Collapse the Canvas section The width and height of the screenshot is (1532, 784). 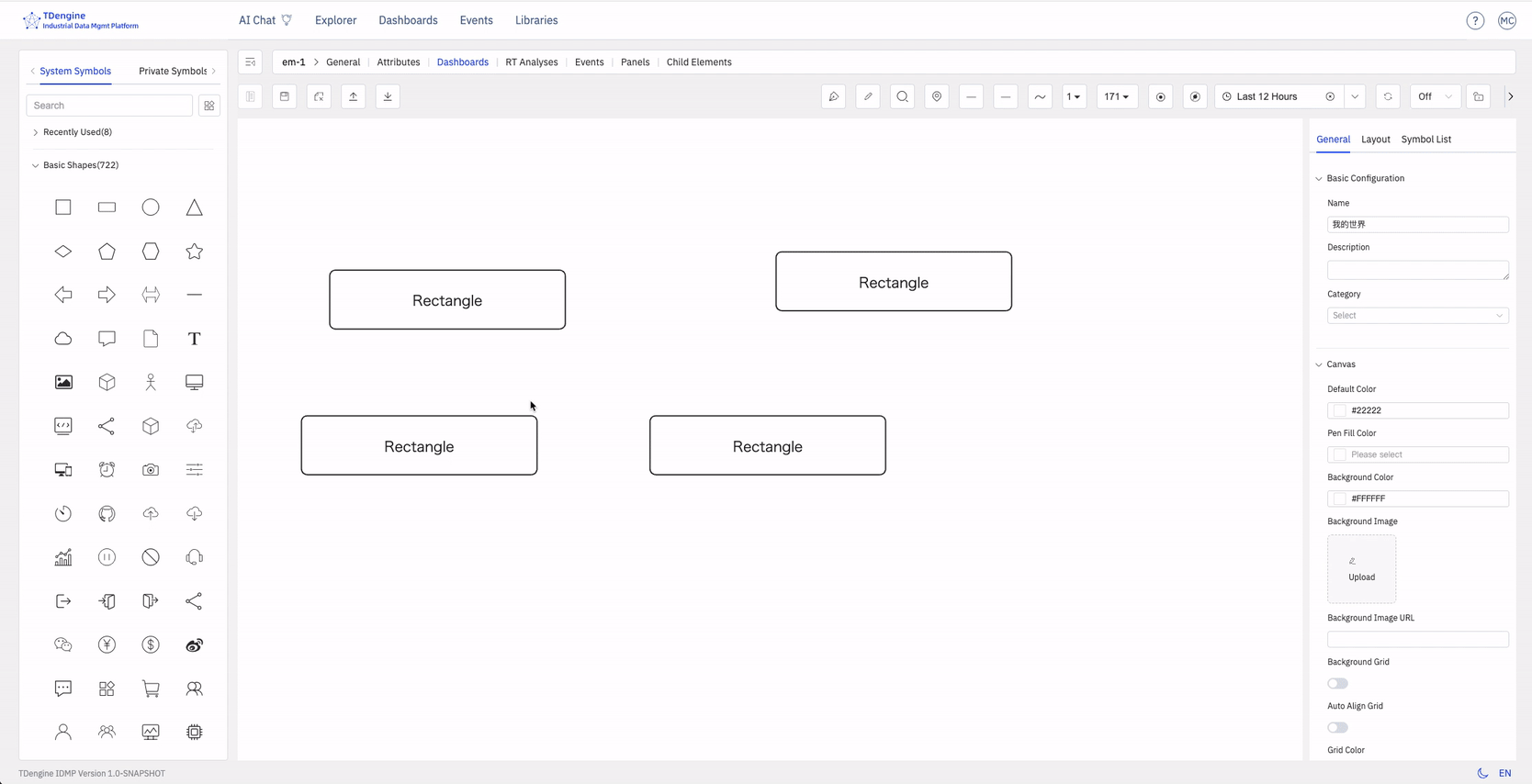pos(1319,364)
